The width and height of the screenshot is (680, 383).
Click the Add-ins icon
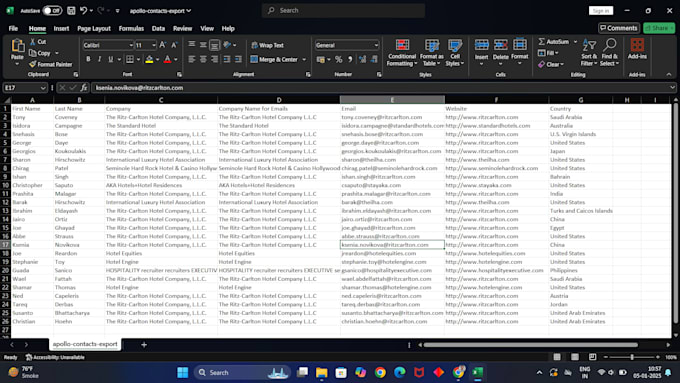coord(637,45)
